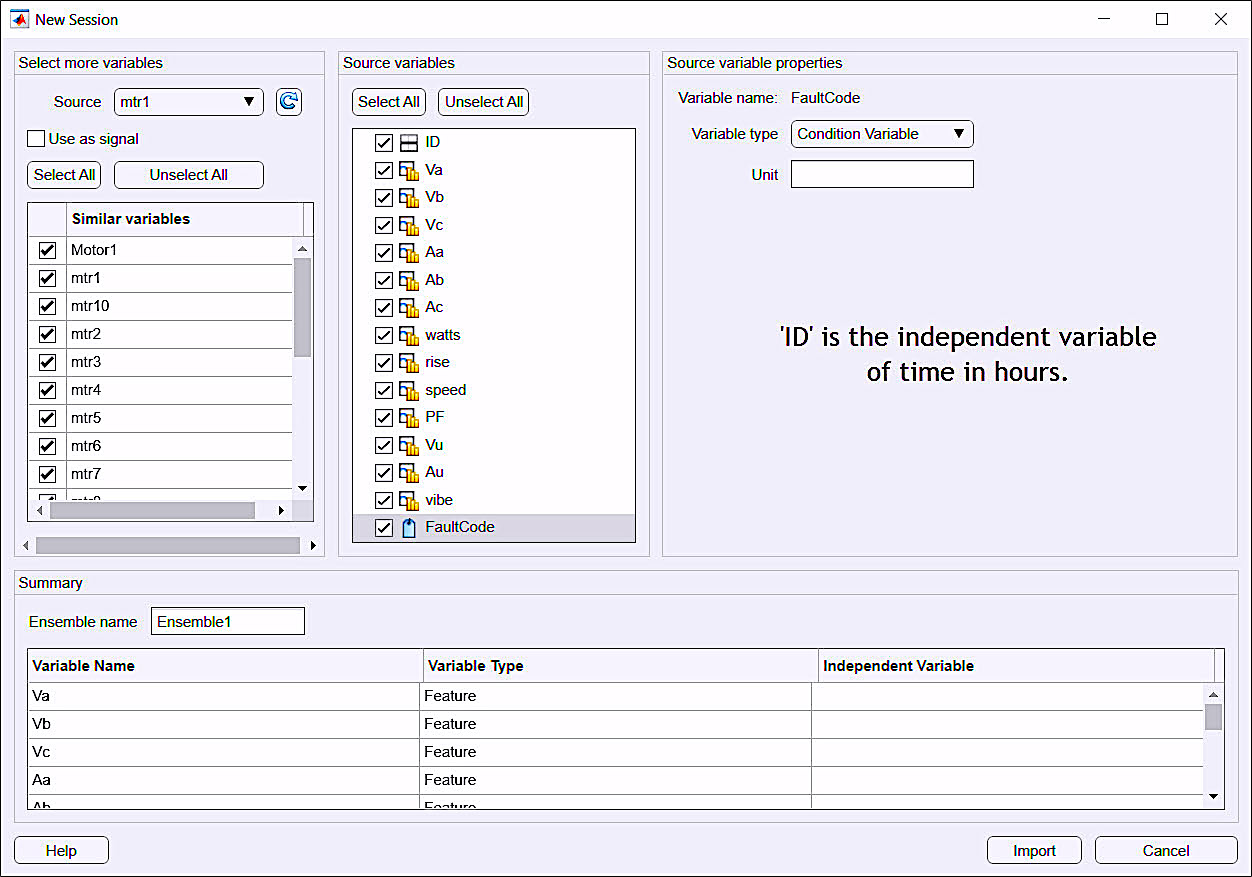Click the Vu feature variable icon
The image size is (1252, 877).
click(x=408, y=445)
